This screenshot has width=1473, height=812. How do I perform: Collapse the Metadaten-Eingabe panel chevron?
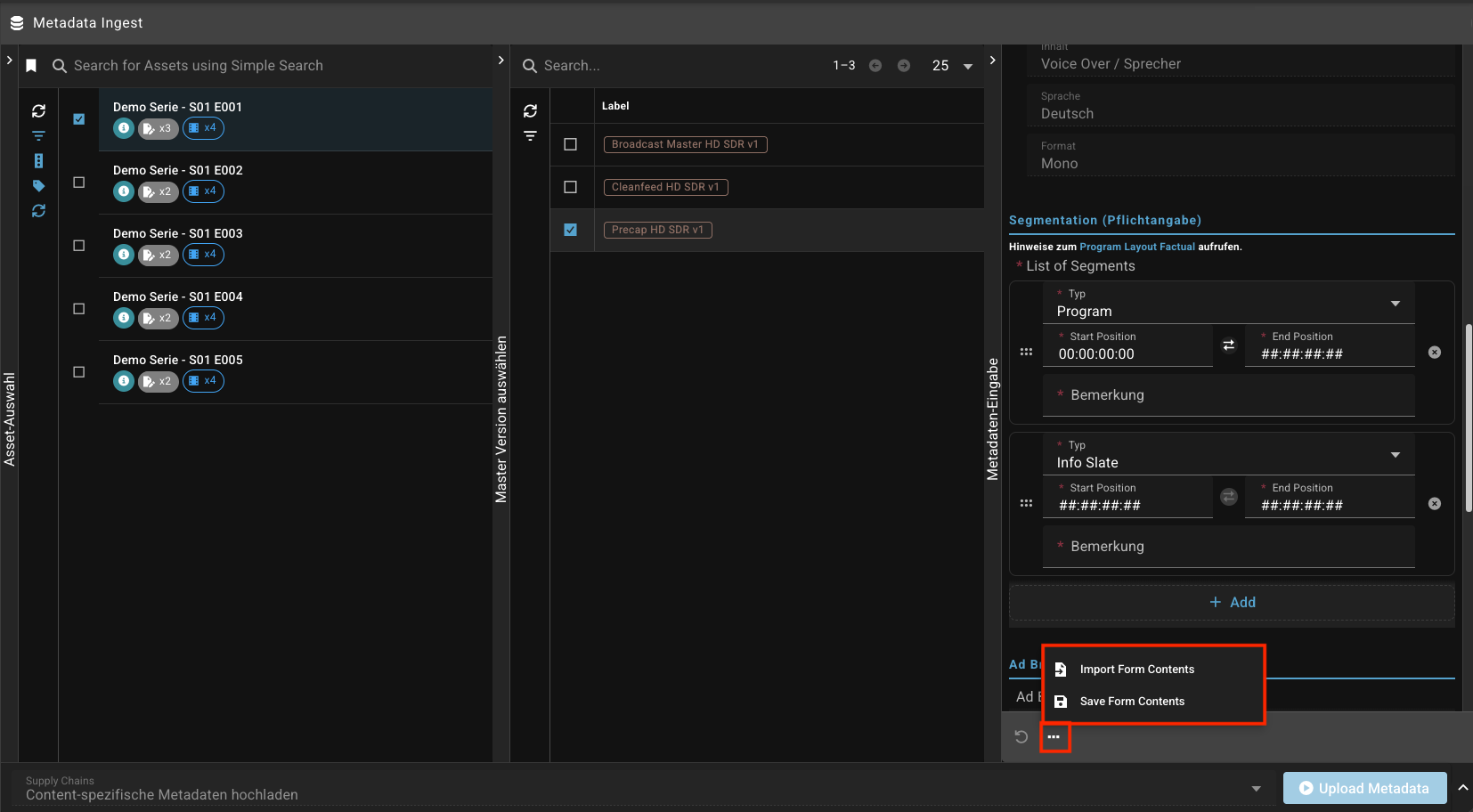point(992,60)
